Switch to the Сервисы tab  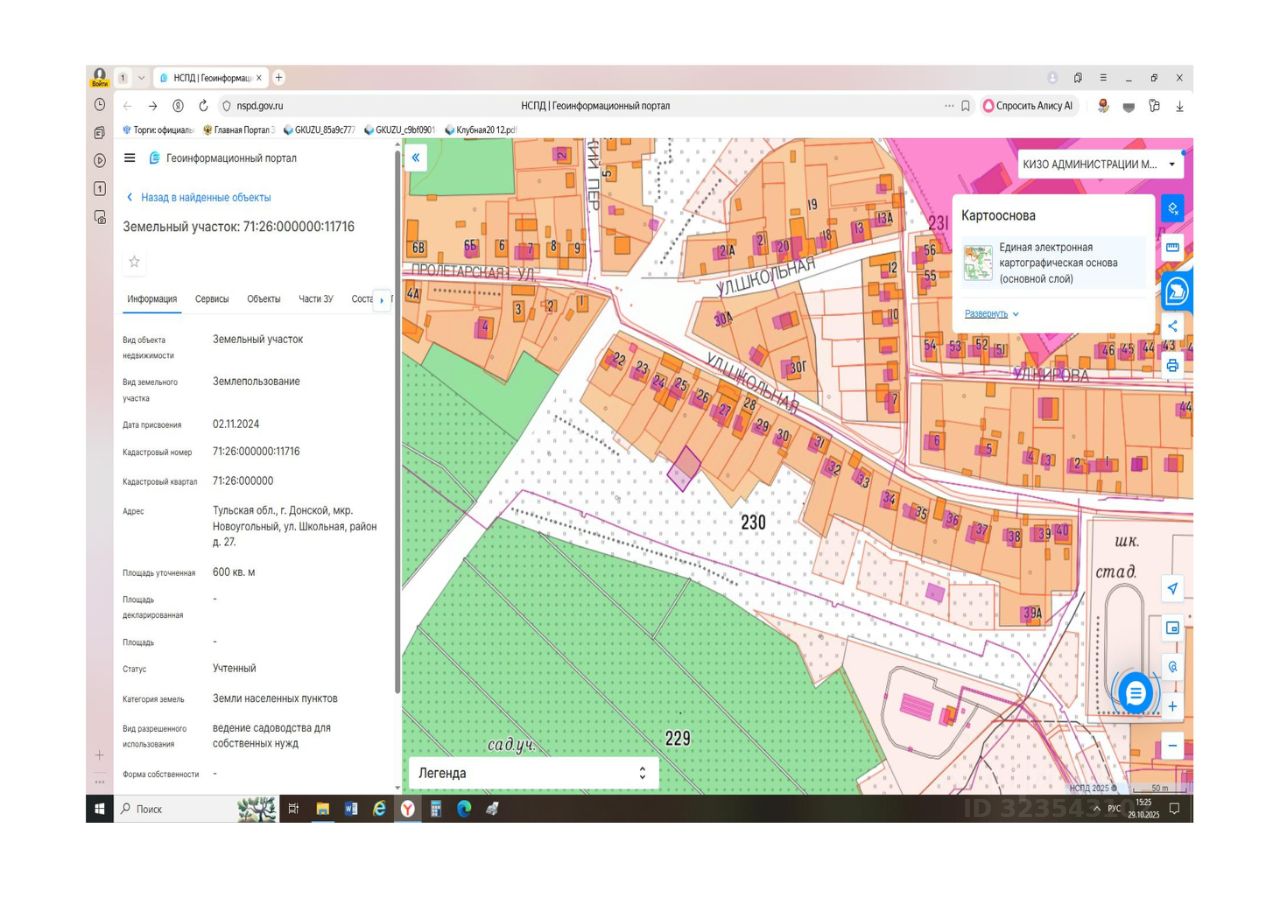pos(212,299)
